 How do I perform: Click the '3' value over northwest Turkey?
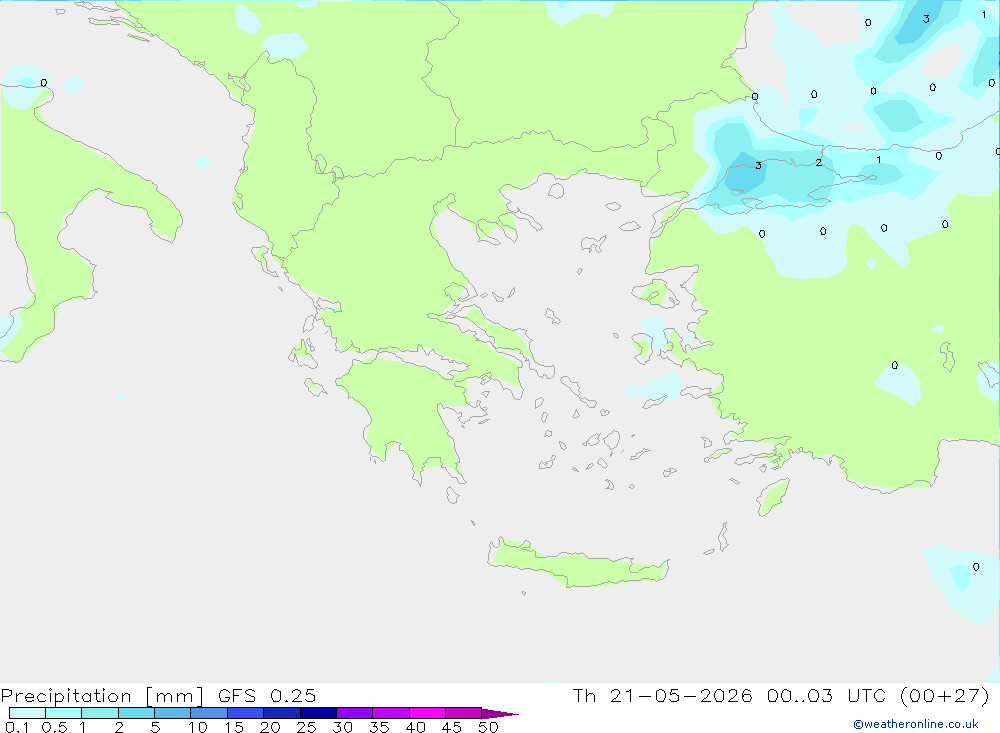(758, 165)
